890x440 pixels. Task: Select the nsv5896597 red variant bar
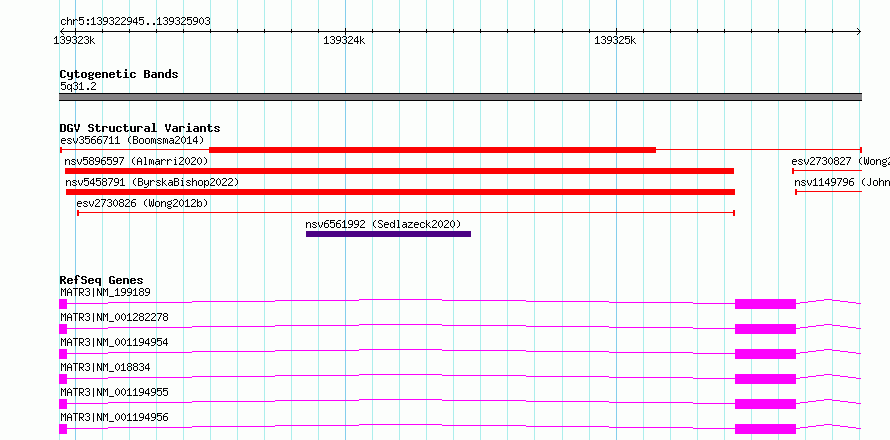400,171
